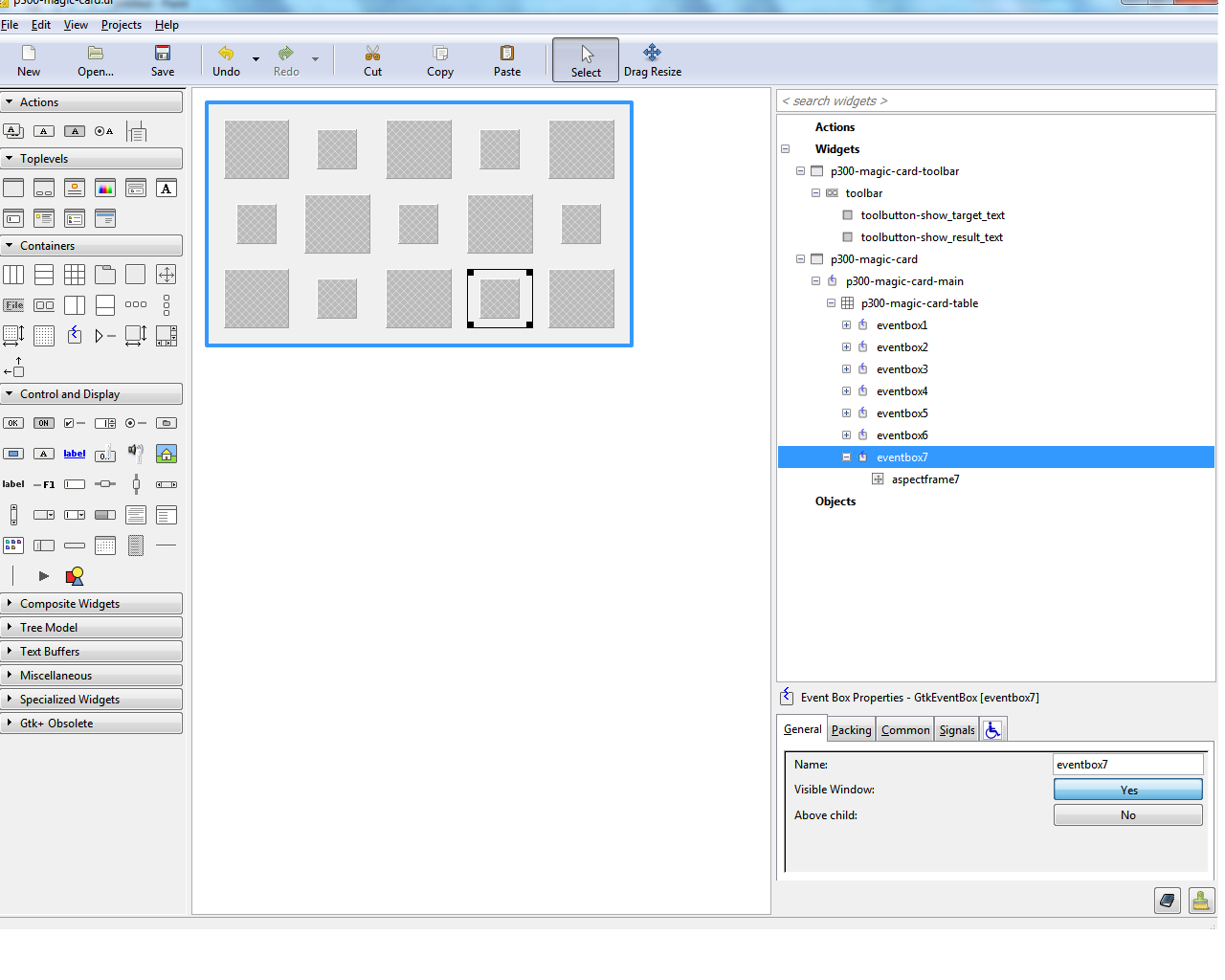Choose the Radio Action icon under Actions
This screenshot has width=1225, height=980.
click(x=105, y=131)
